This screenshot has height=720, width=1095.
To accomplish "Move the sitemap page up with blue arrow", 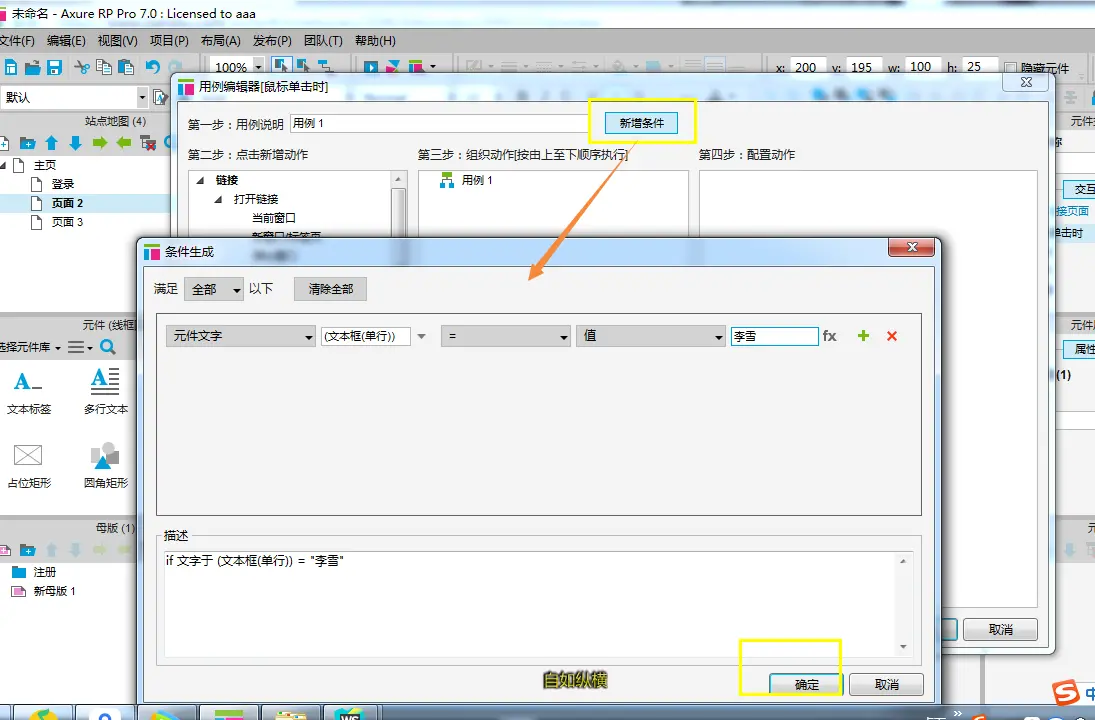I will tap(51, 143).
